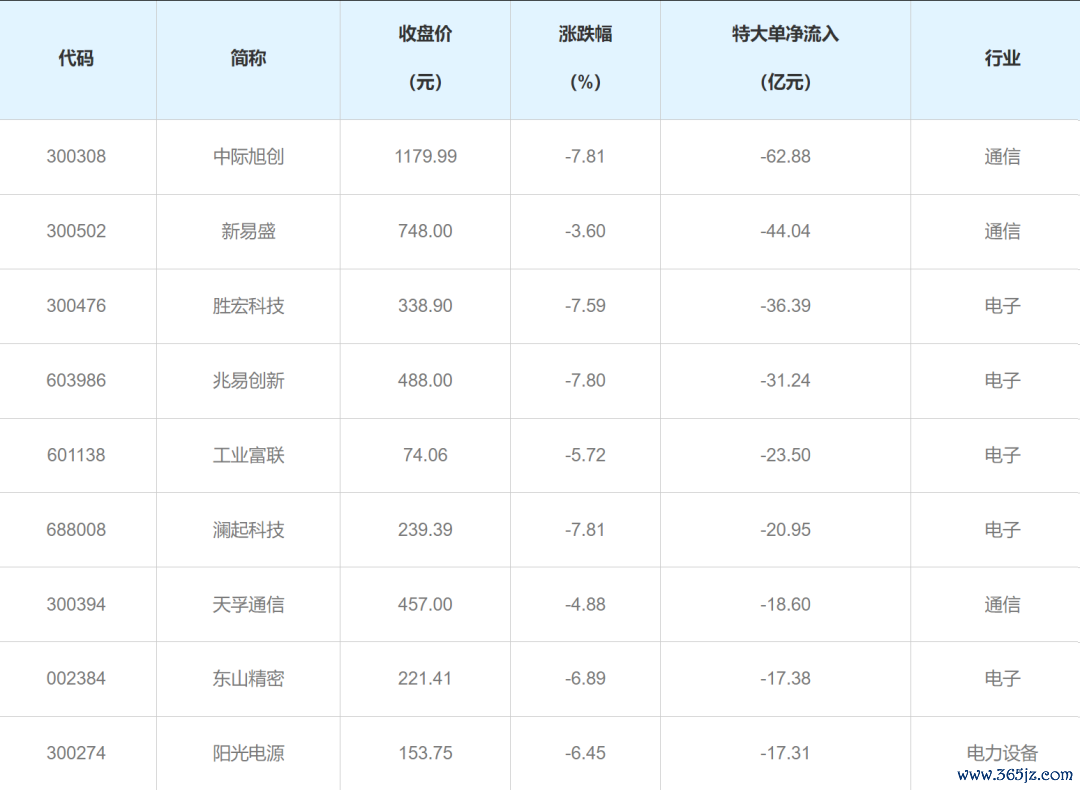Click closing price 221.41
This screenshot has width=1080, height=790.
(x=425, y=678)
